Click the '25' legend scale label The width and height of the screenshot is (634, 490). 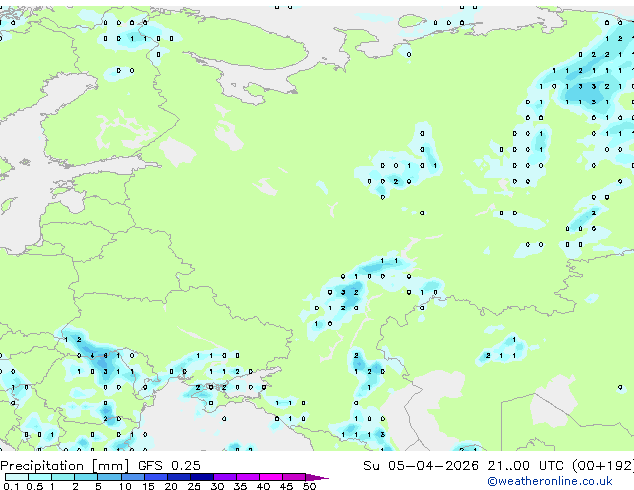click(x=194, y=486)
